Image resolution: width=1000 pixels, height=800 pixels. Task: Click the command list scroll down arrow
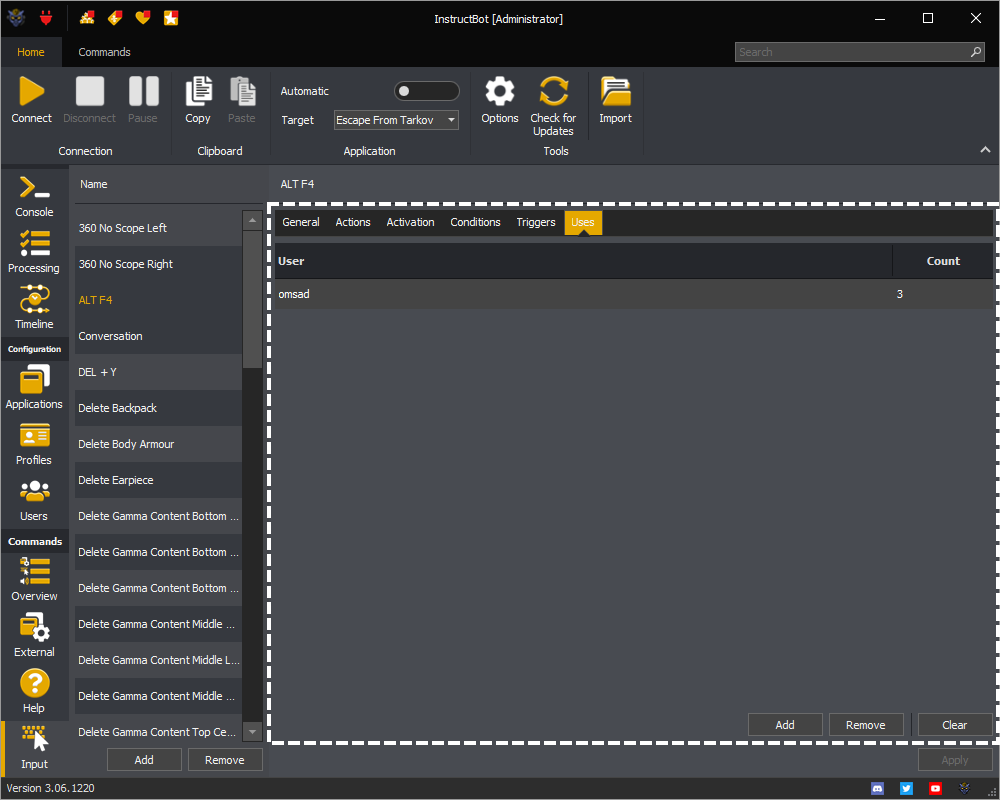pyautogui.click(x=253, y=732)
